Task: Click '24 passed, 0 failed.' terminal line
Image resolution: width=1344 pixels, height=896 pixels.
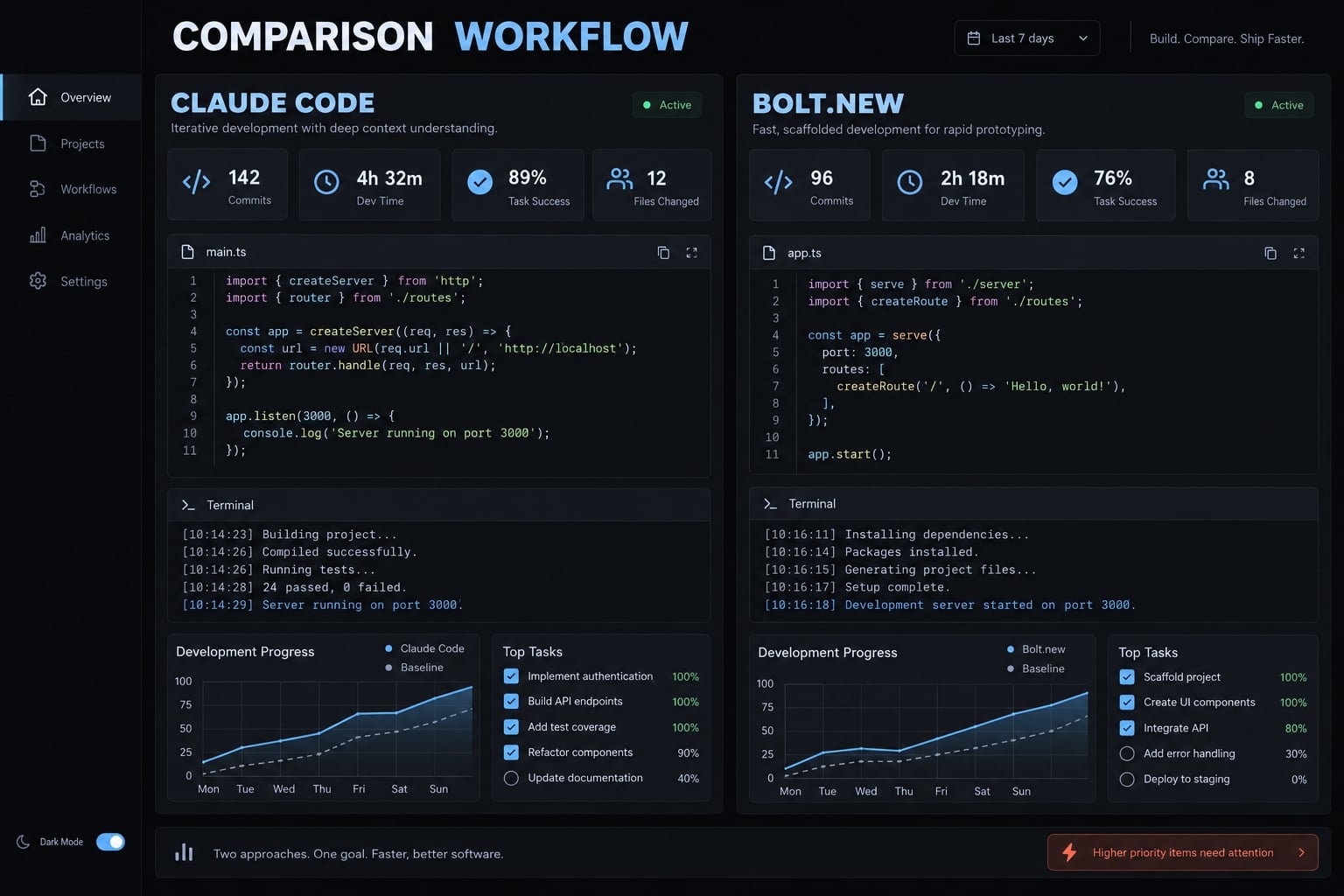Action: click(294, 587)
